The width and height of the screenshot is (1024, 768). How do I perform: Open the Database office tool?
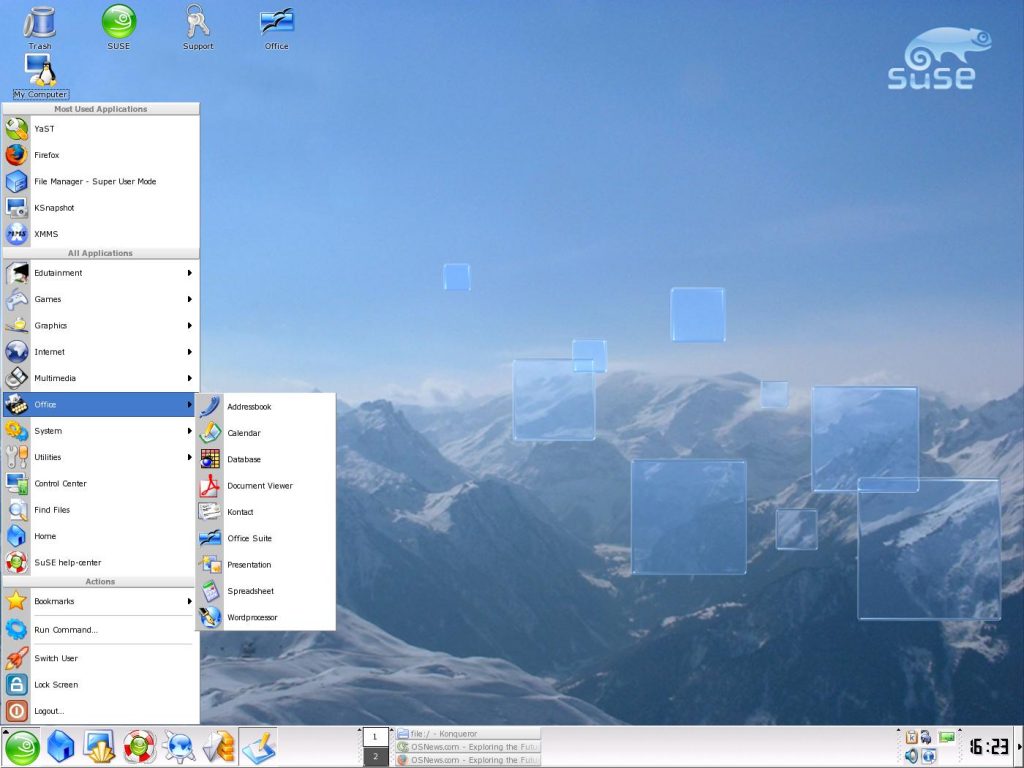click(245, 459)
